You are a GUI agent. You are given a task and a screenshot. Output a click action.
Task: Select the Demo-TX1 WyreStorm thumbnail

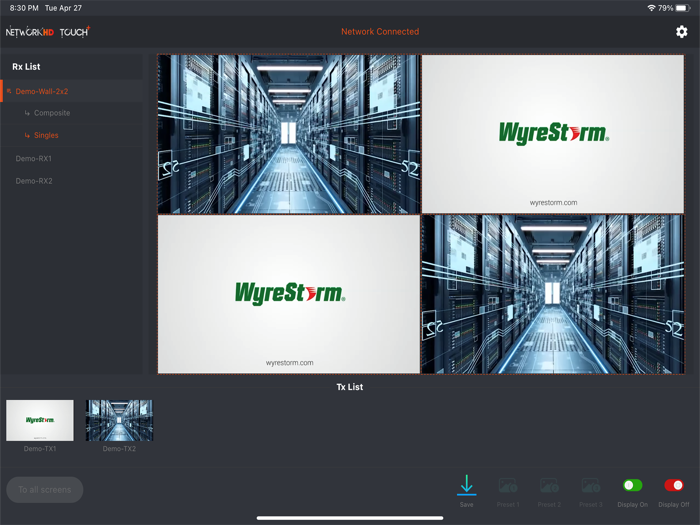click(40, 420)
